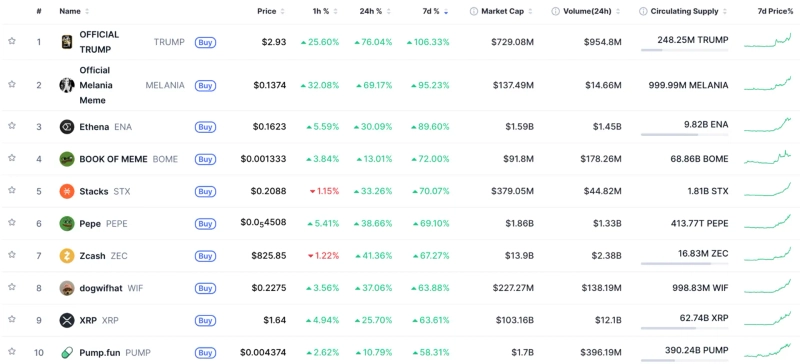Click the Official Melania Meme coin logo
800x364 pixels.
pos(67,85)
